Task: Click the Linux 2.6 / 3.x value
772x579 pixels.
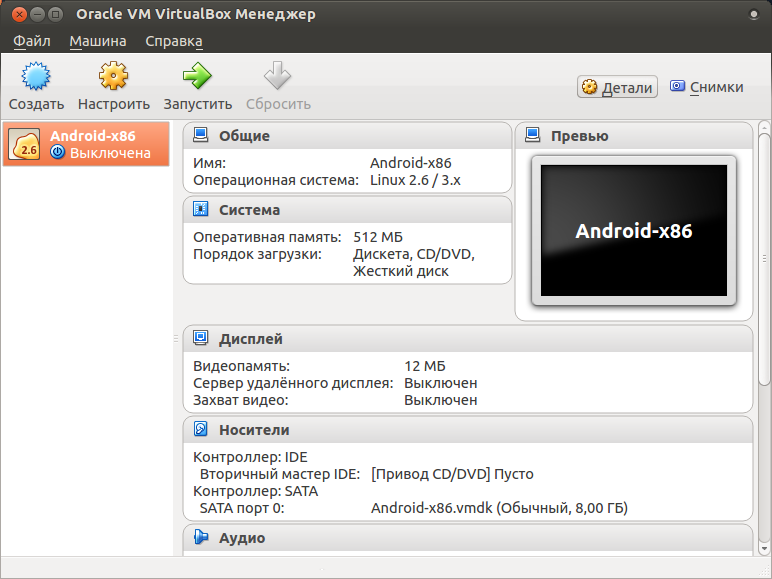Action: tap(415, 180)
